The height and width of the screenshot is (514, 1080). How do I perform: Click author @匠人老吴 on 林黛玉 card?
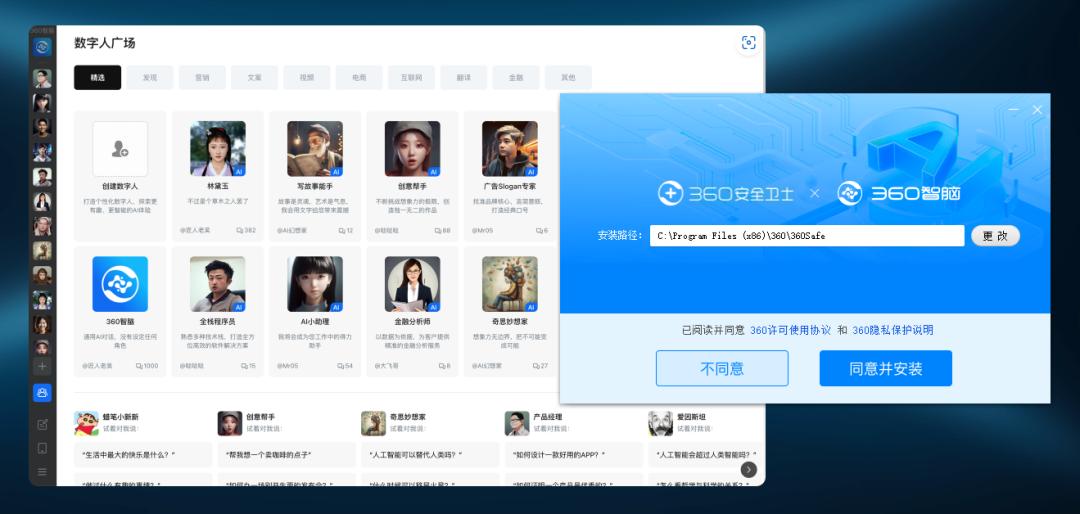click(x=196, y=230)
